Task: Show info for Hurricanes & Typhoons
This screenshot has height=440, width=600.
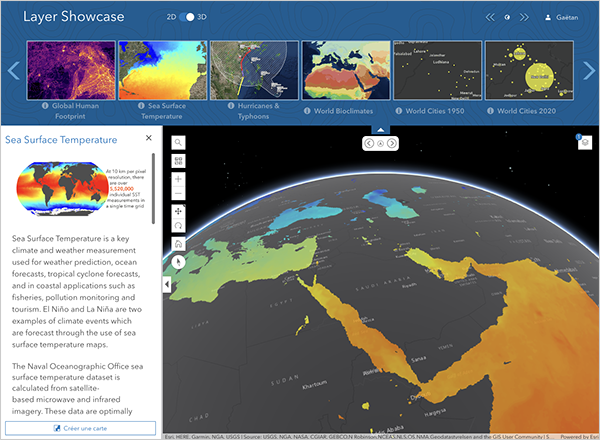Action: (231, 106)
